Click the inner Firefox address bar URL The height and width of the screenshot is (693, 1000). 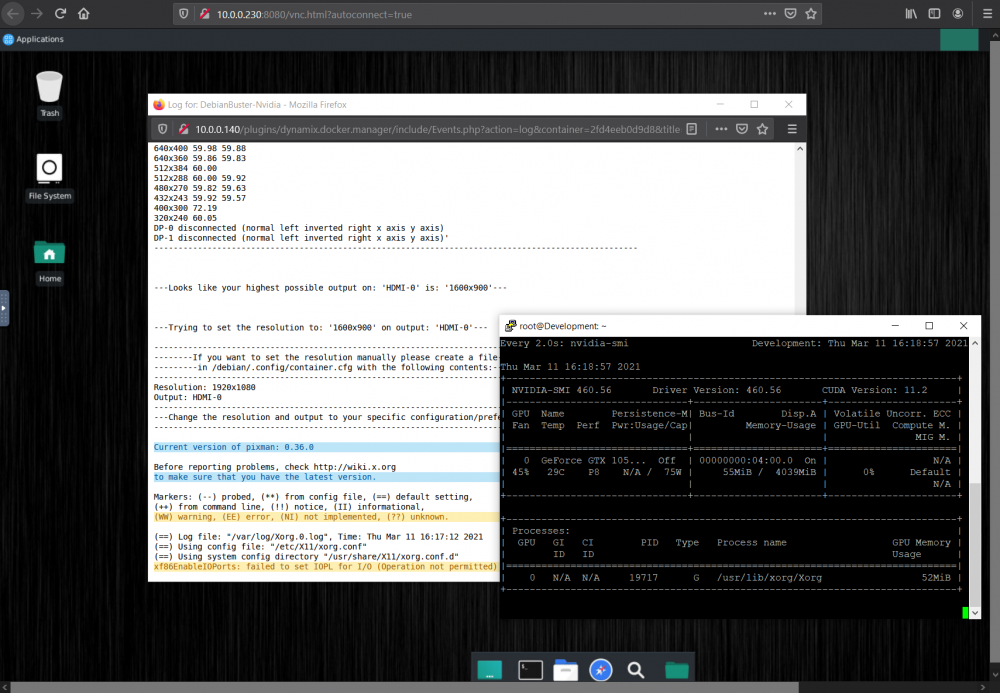coord(437,129)
